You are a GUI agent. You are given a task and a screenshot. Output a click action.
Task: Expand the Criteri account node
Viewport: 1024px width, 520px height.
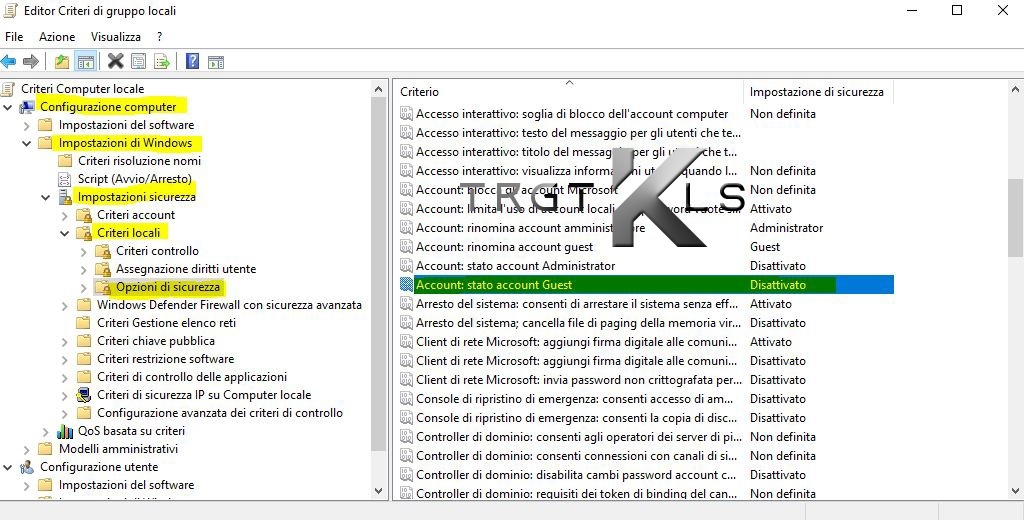tap(65, 215)
